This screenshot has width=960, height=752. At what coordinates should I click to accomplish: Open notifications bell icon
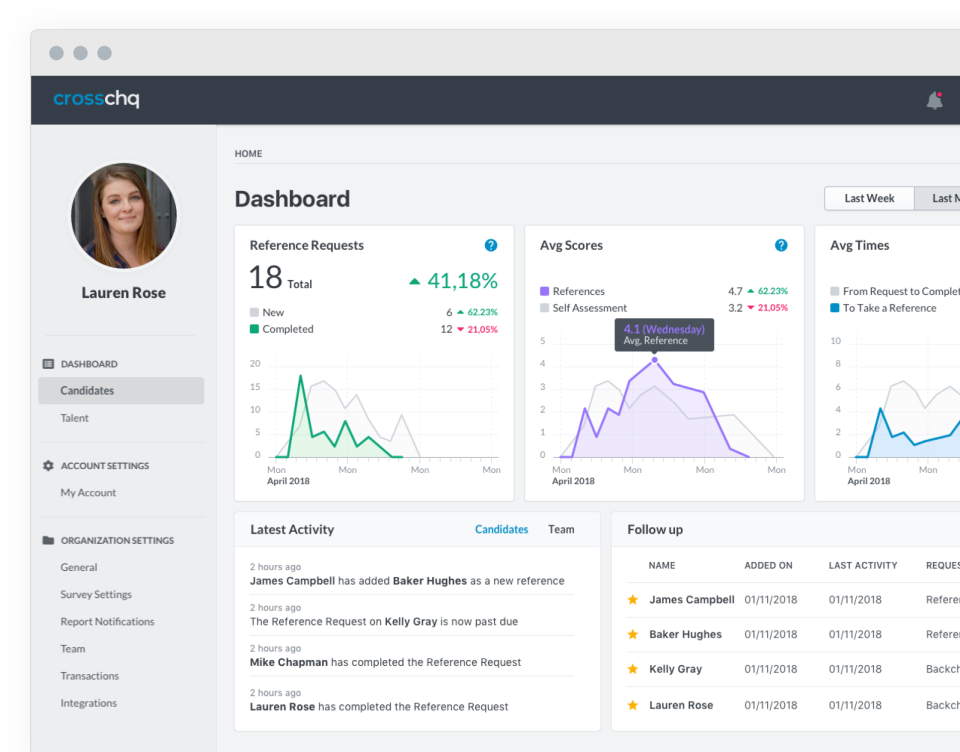tap(934, 100)
